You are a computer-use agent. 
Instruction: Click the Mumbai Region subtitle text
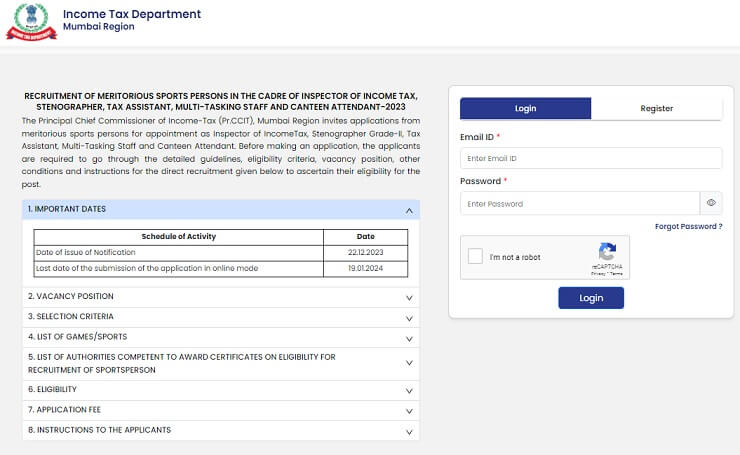coord(99,27)
